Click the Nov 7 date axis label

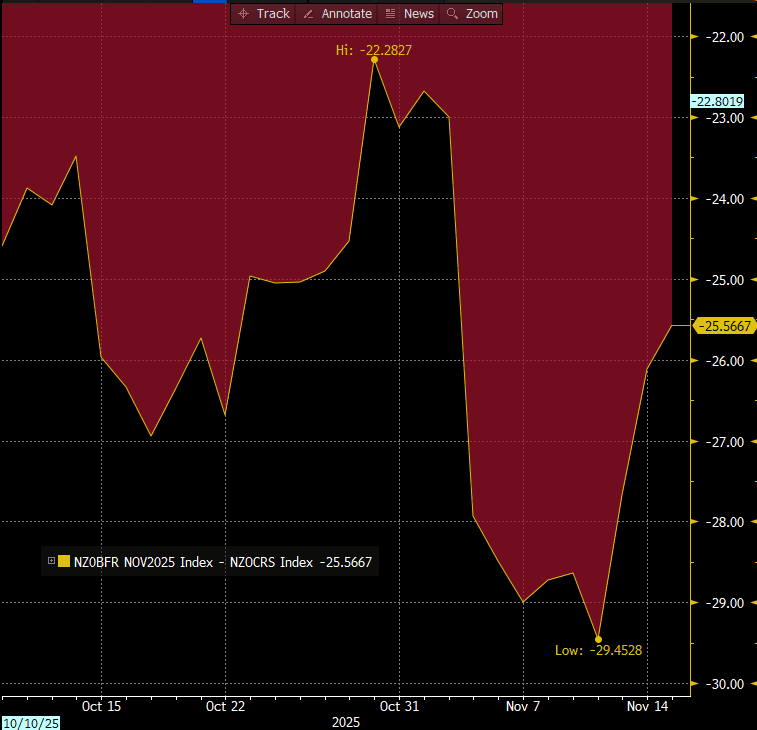pyautogui.click(x=523, y=706)
